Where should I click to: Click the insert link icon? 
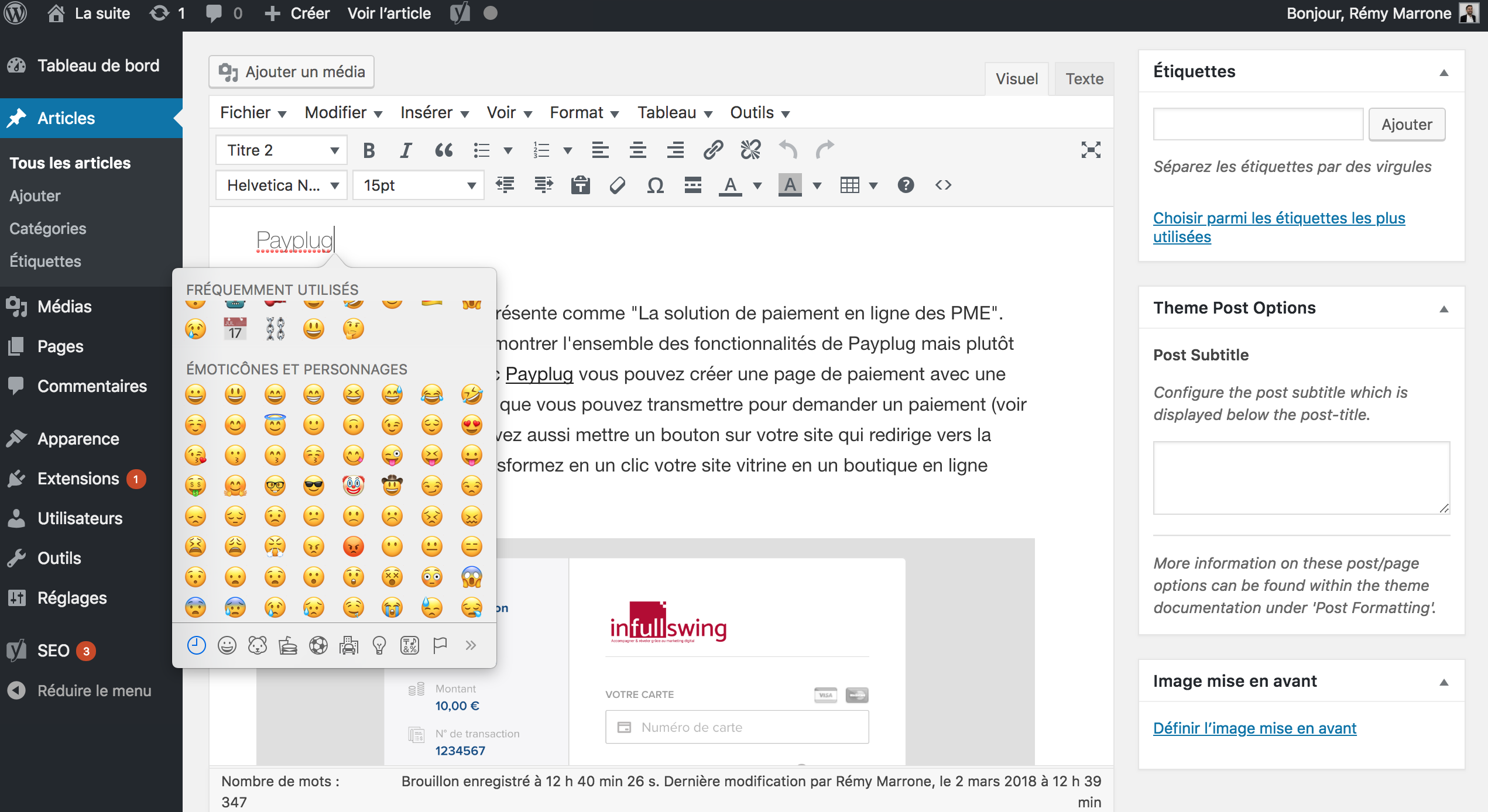pyautogui.click(x=713, y=150)
